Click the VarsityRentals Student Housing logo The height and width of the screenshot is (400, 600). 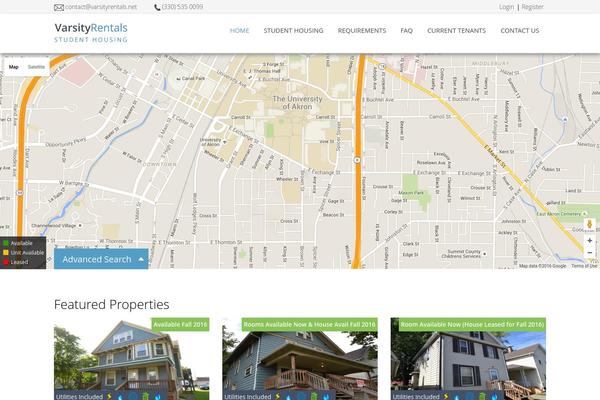pos(91,33)
